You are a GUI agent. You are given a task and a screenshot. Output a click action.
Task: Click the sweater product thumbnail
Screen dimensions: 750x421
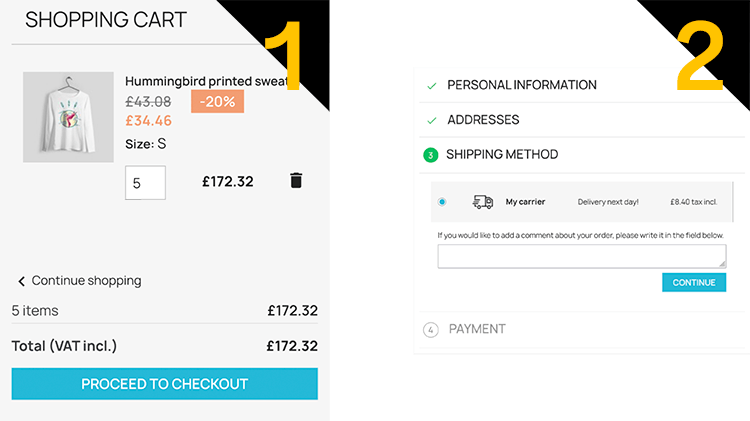click(x=68, y=117)
